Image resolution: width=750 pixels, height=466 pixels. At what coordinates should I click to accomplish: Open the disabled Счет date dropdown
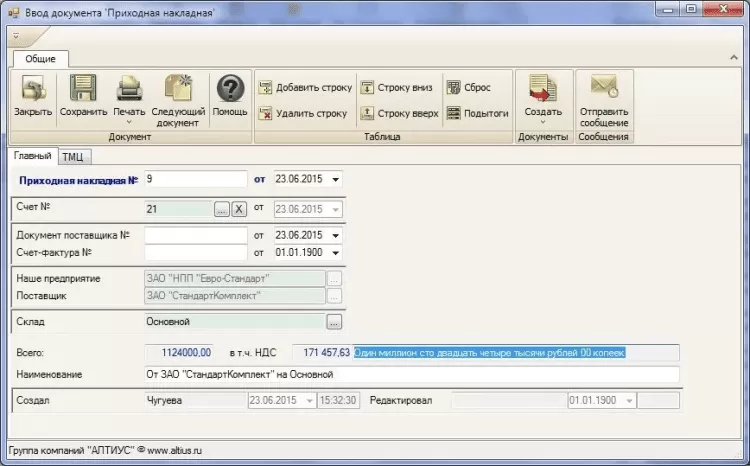click(x=336, y=210)
